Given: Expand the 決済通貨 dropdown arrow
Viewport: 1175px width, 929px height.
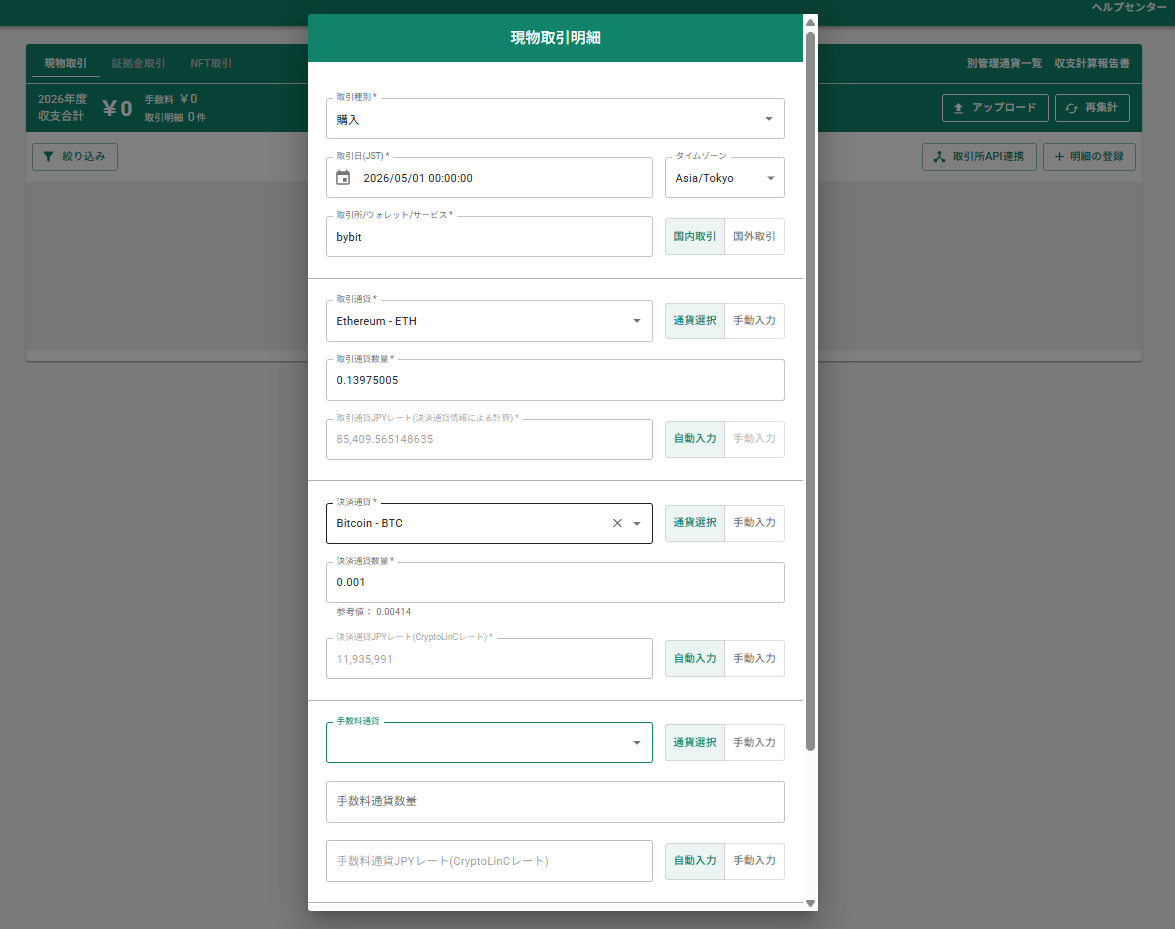Looking at the screenshot, I should point(637,524).
